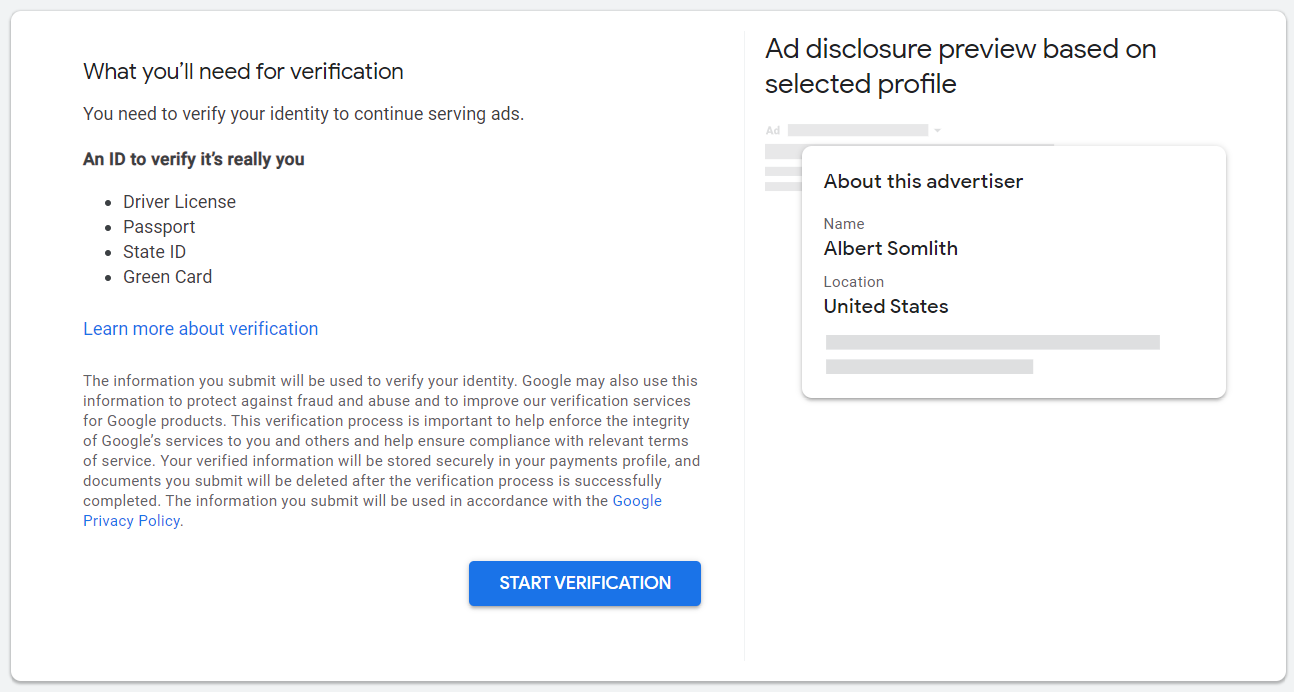This screenshot has width=1294, height=692.
Task: Click the United States location value
Action: click(x=885, y=307)
